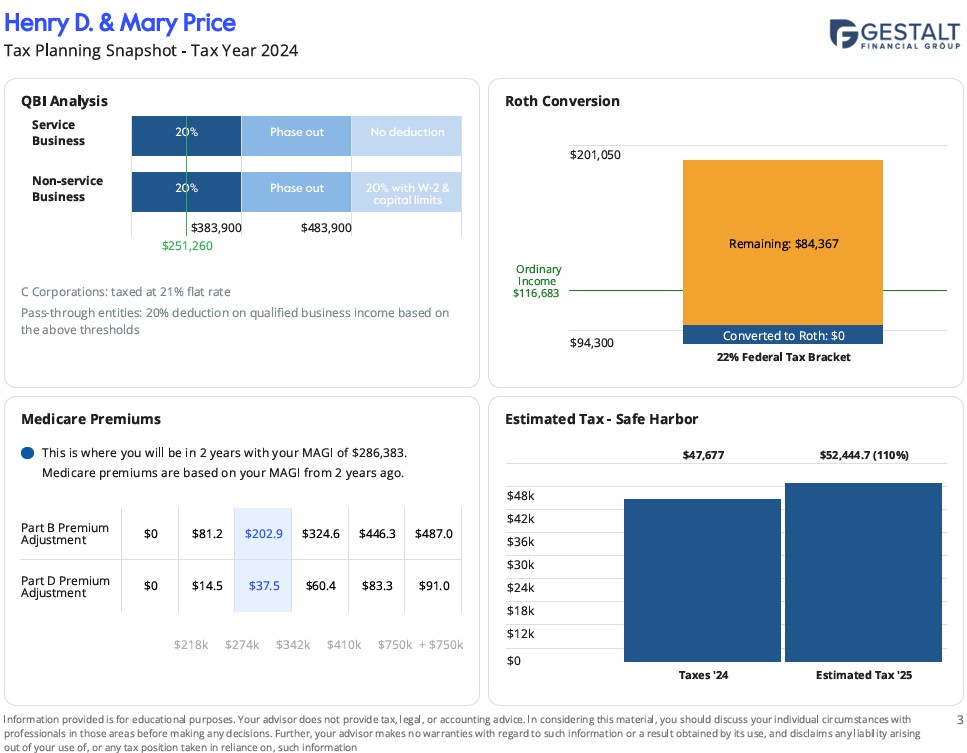This screenshot has width=967, height=753.
Task: Click the Taxes '24 bar in chart
Action: pyautogui.click(x=702, y=580)
